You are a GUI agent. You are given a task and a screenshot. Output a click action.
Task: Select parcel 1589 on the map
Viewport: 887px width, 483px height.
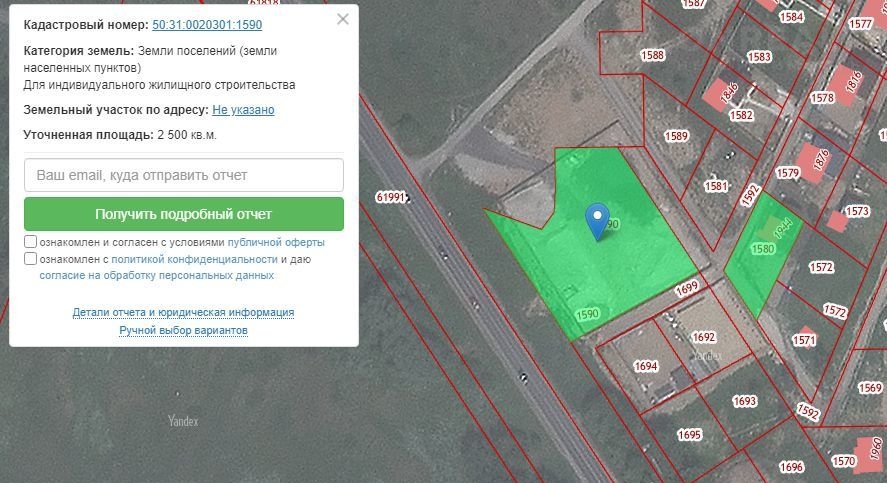point(677,136)
